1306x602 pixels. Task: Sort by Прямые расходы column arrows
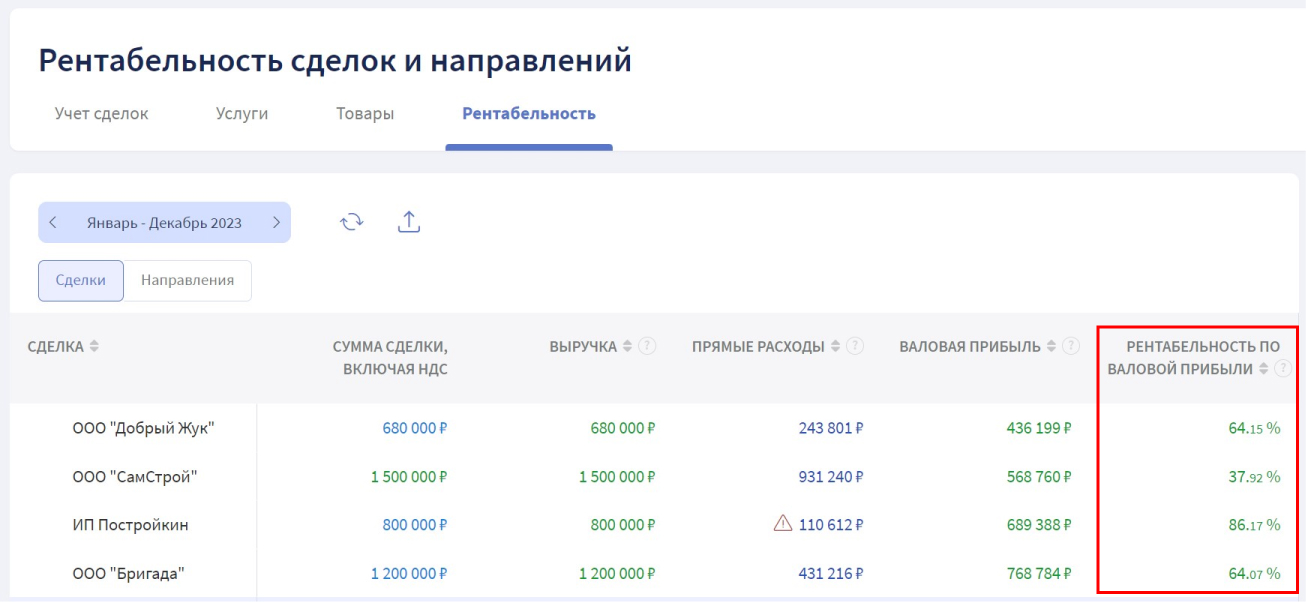[835, 346]
